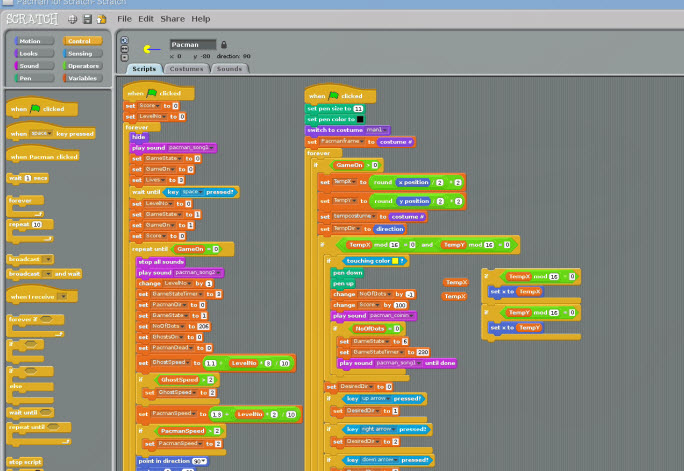Click yellow swatch in touching color block
Viewport: 684px width, 471px height.
click(394, 260)
